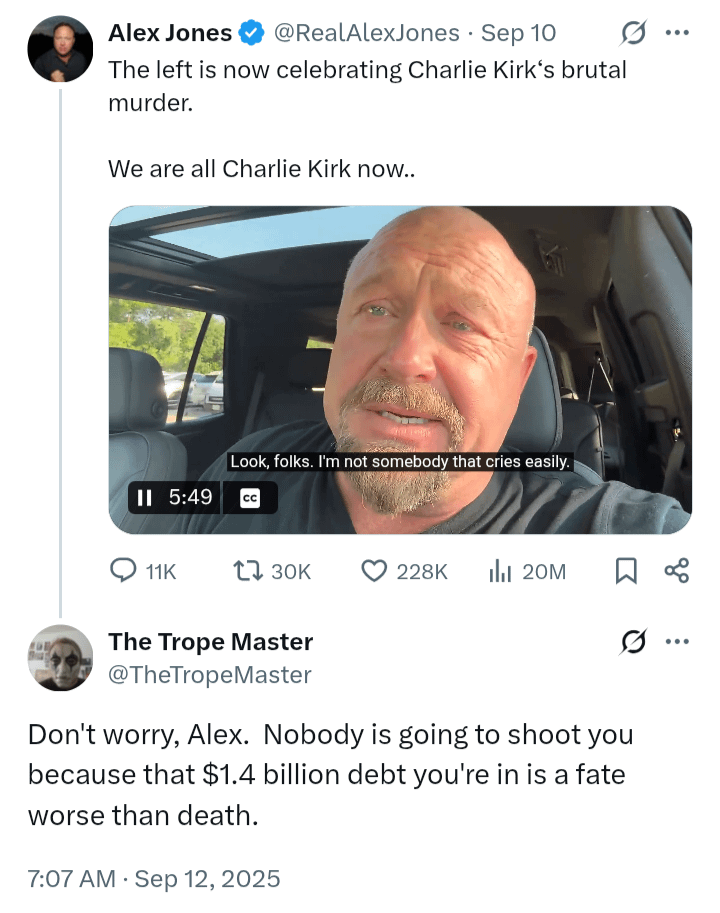This screenshot has height=913, width=720.
Task: Share the Alex Jones tweet
Action: click(676, 571)
